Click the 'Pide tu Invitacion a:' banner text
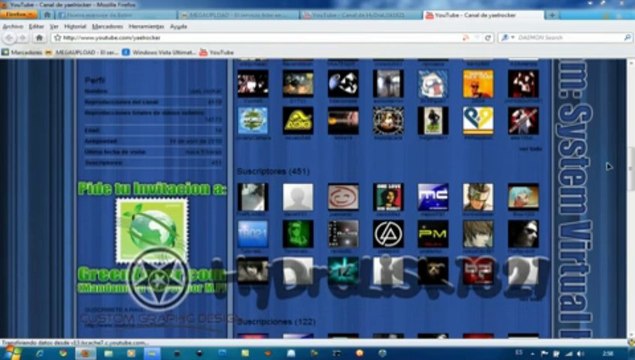The image size is (635, 360). 152,189
